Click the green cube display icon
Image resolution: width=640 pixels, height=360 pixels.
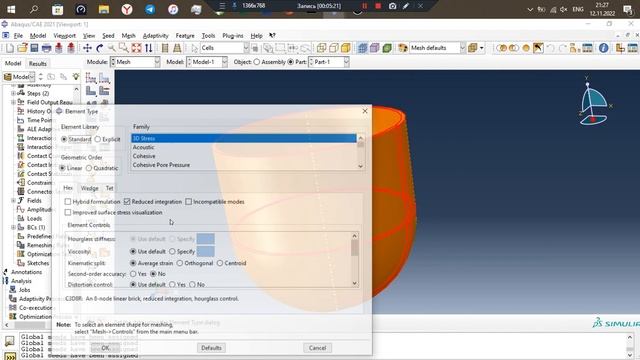pyautogui.click(x=387, y=48)
